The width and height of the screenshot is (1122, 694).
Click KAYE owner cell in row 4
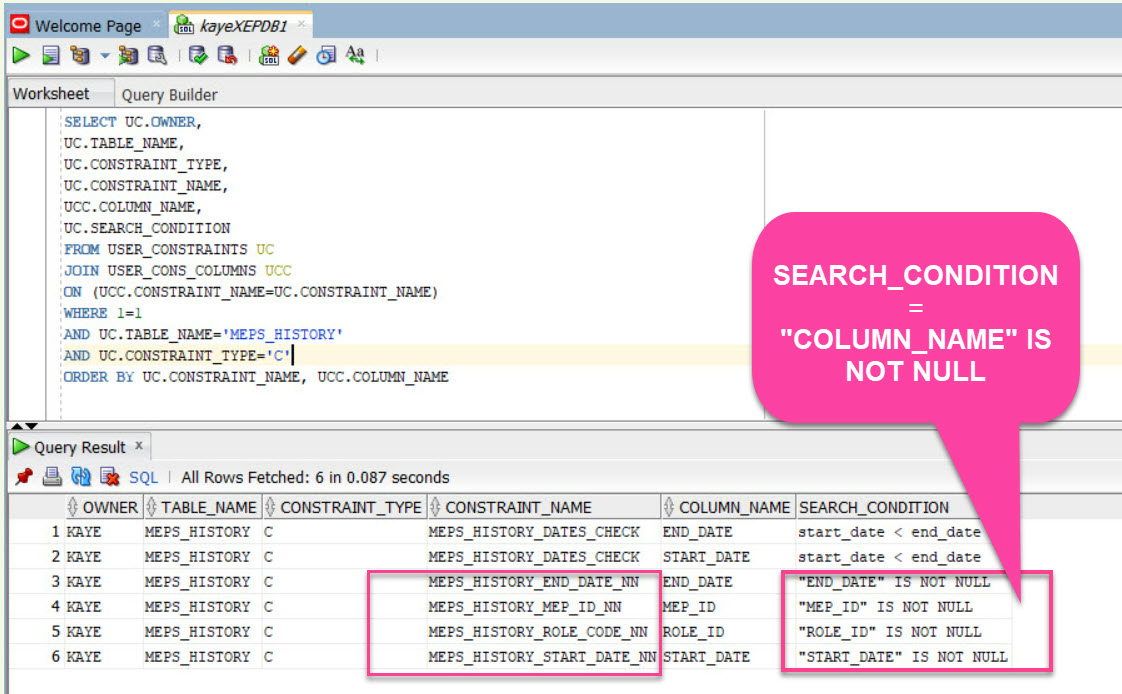click(84, 607)
